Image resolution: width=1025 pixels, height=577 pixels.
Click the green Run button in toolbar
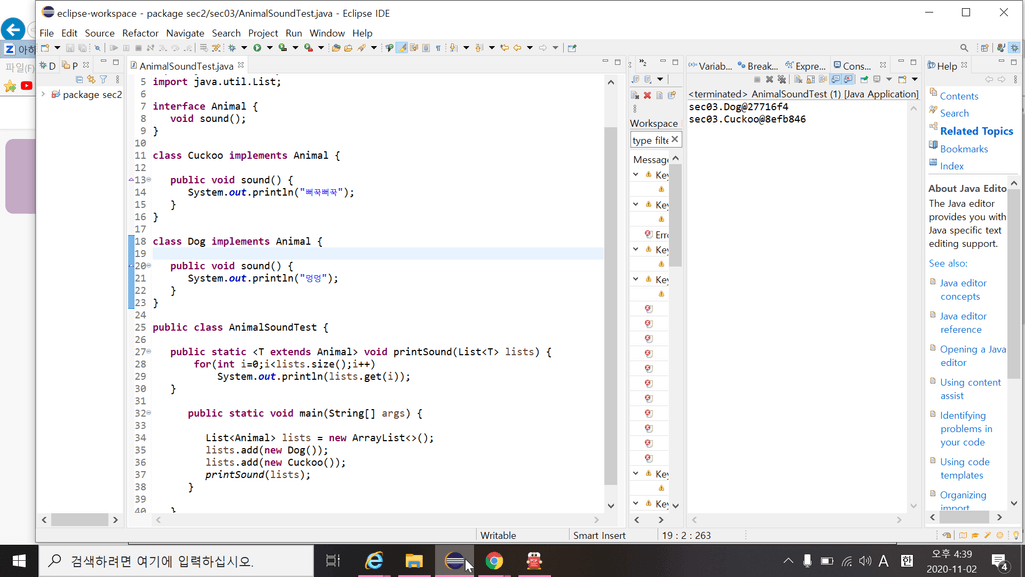pos(257,48)
